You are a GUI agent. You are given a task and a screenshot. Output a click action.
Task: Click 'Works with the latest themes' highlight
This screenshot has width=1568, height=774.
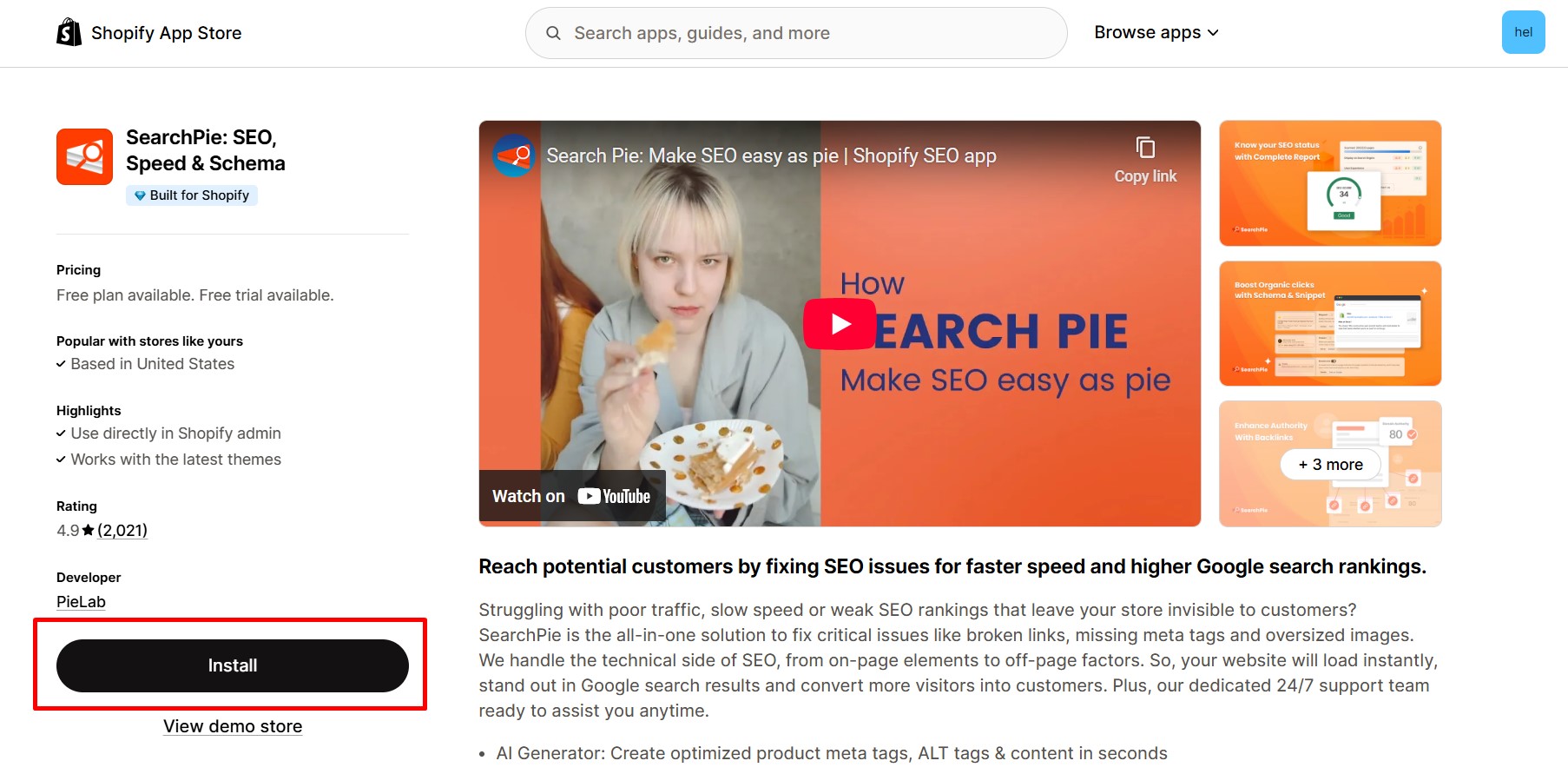click(x=176, y=460)
